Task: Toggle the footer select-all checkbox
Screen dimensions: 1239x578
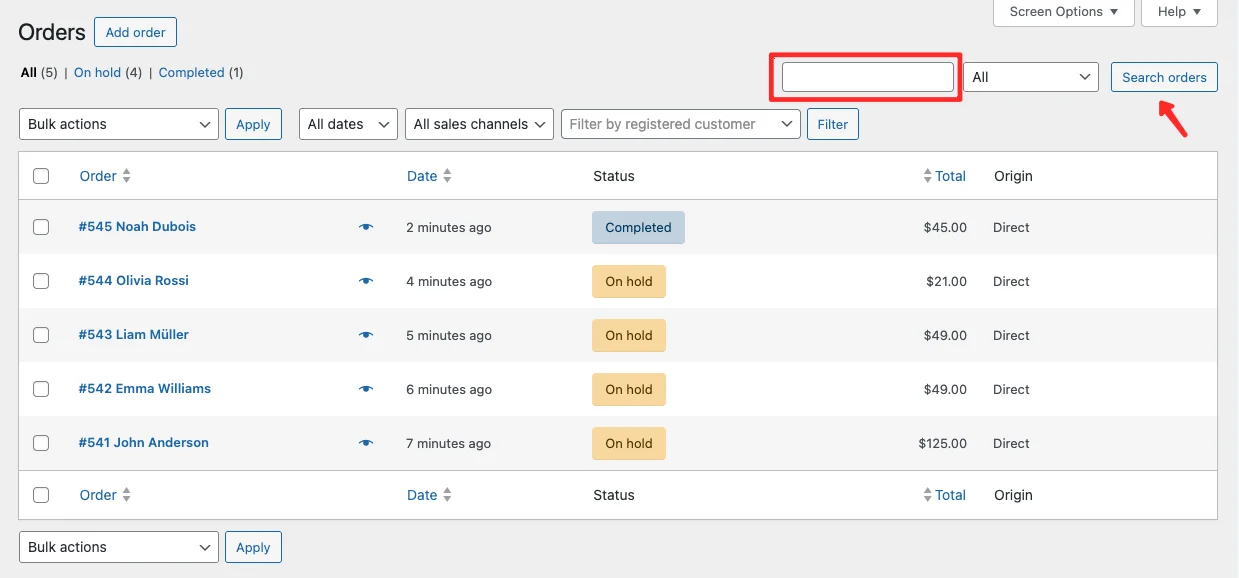Action: click(41, 495)
